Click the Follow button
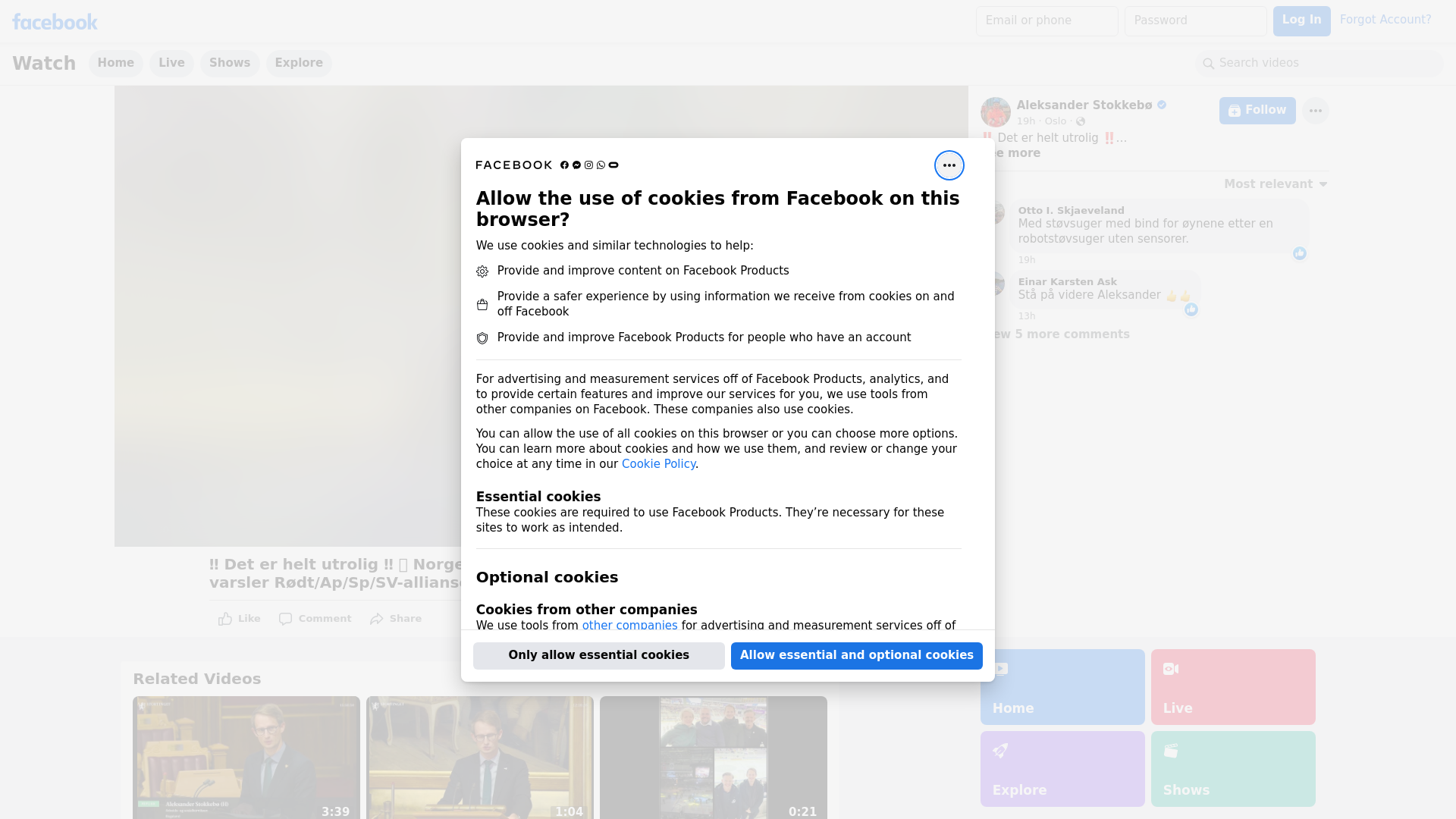1456x819 pixels. point(1257,111)
